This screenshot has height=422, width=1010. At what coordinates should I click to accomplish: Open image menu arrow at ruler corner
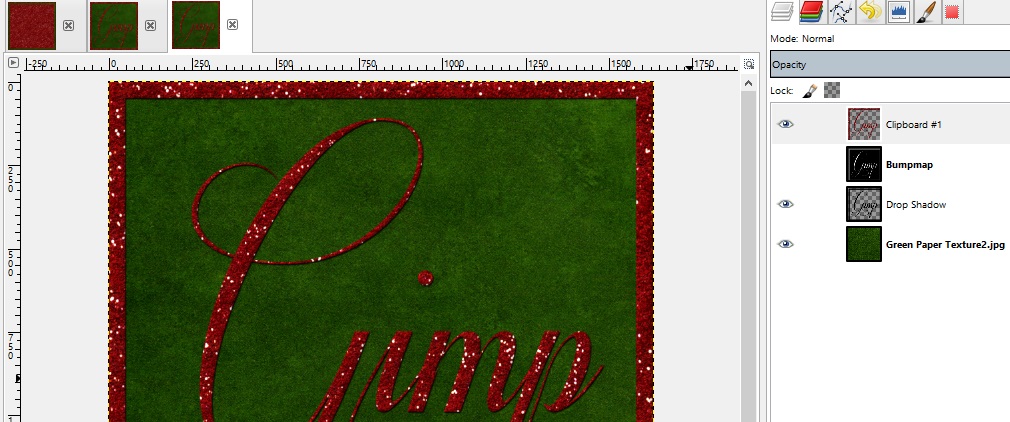pos(14,63)
